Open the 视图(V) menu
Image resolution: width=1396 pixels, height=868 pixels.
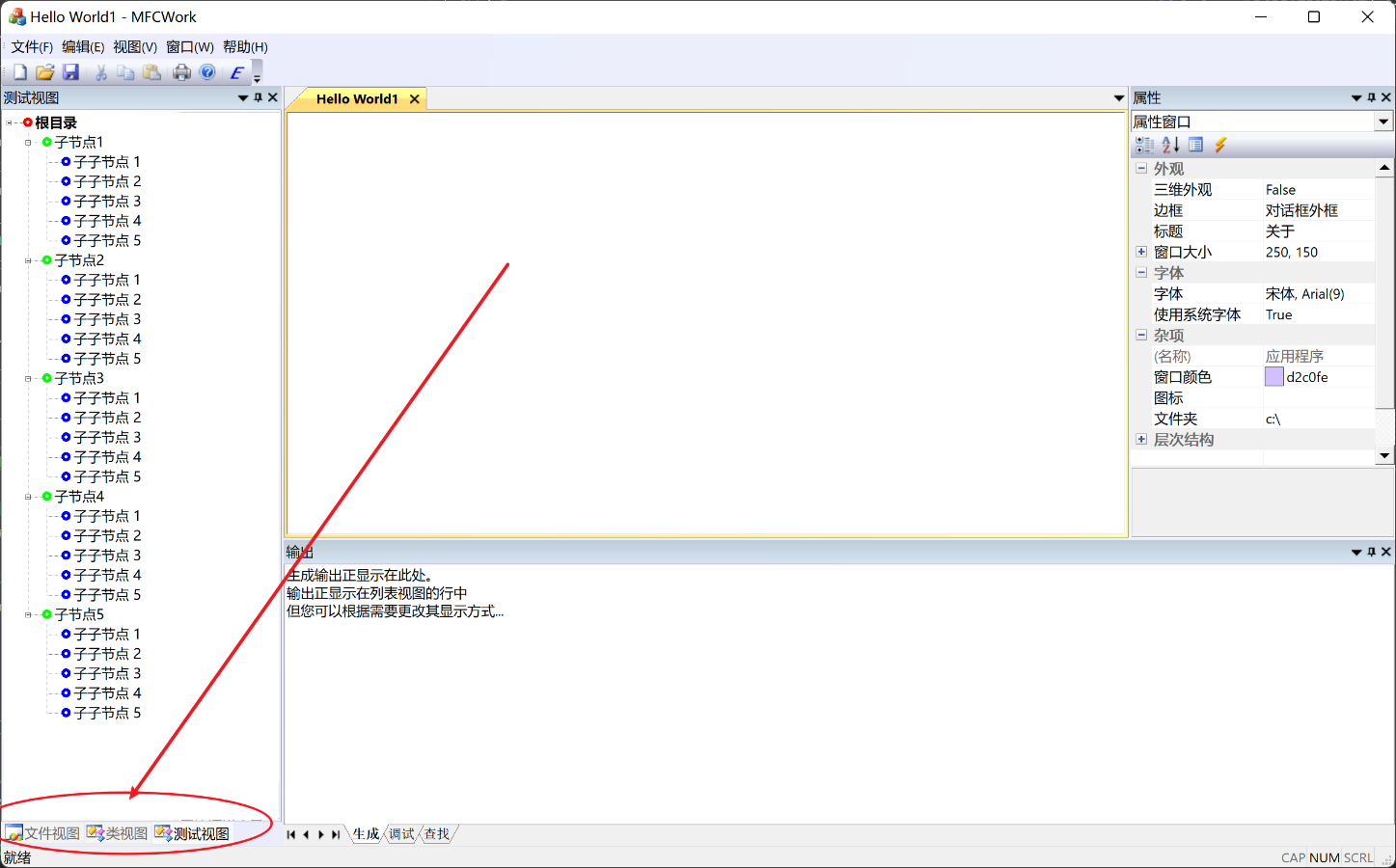(x=134, y=46)
